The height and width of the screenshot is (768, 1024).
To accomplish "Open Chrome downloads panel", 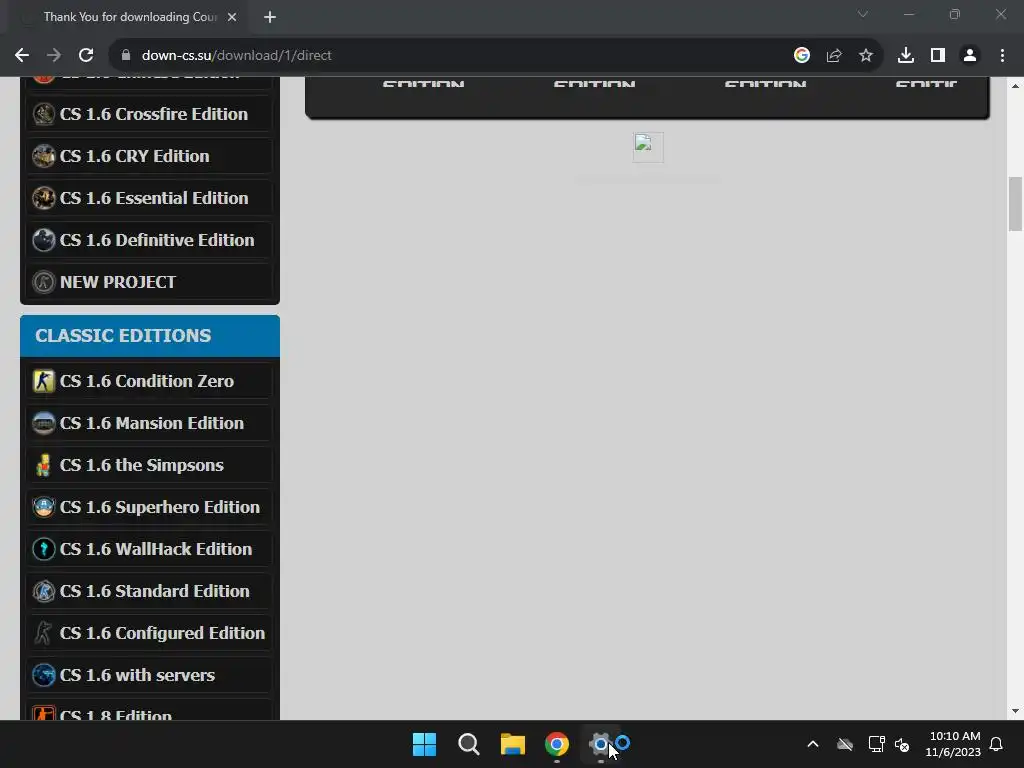I will [x=906, y=56].
